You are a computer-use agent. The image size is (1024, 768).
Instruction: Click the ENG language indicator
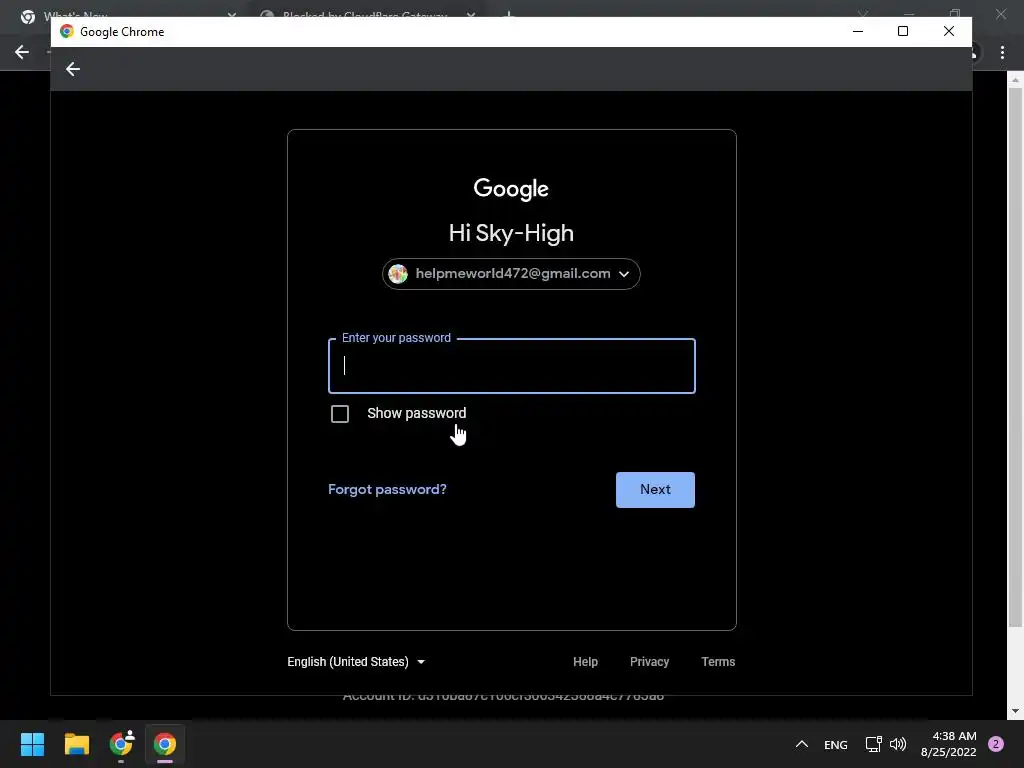pyautogui.click(x=835, y=744)
